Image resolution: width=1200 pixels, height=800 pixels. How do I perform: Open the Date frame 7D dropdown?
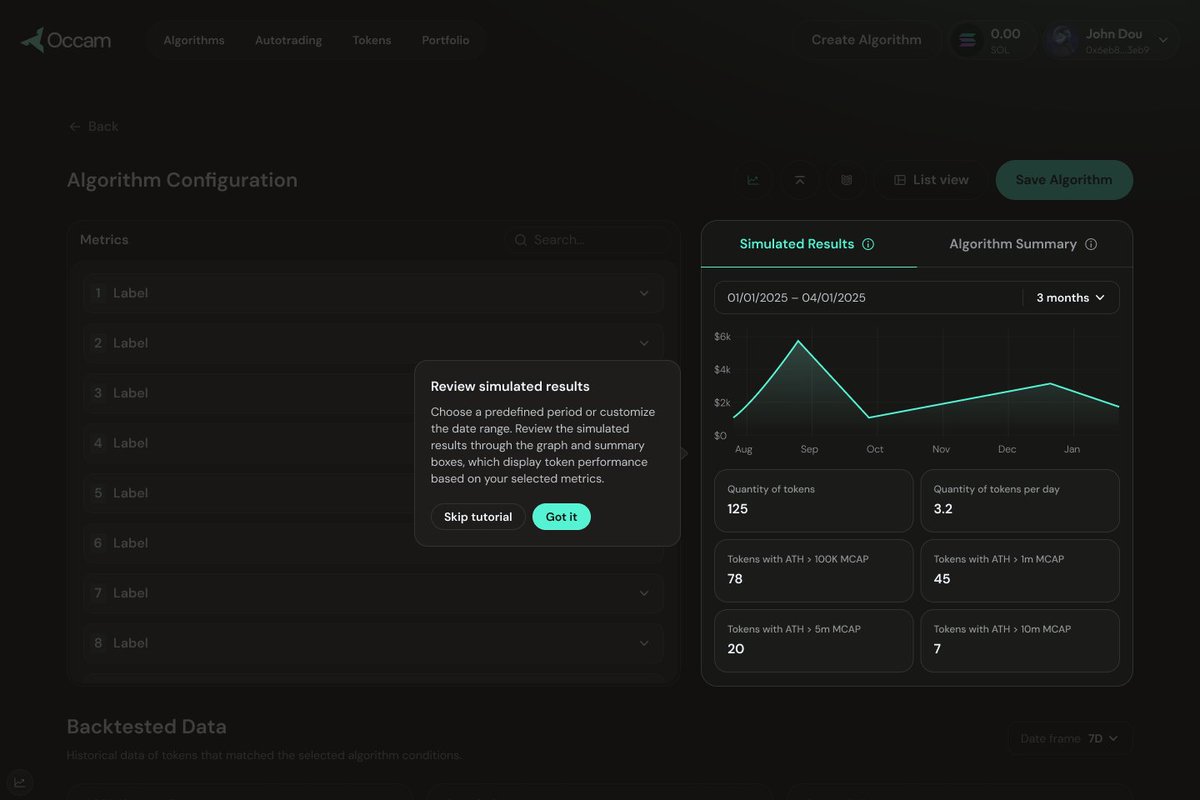(1070, 739)
